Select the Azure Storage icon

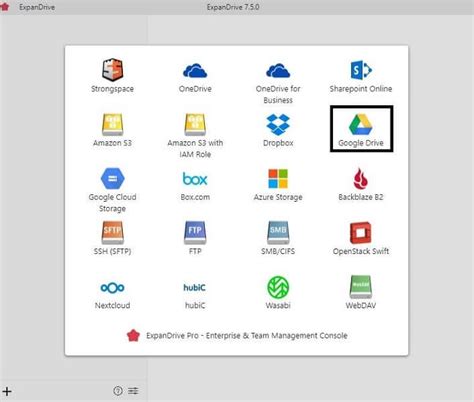click(278, 179)
